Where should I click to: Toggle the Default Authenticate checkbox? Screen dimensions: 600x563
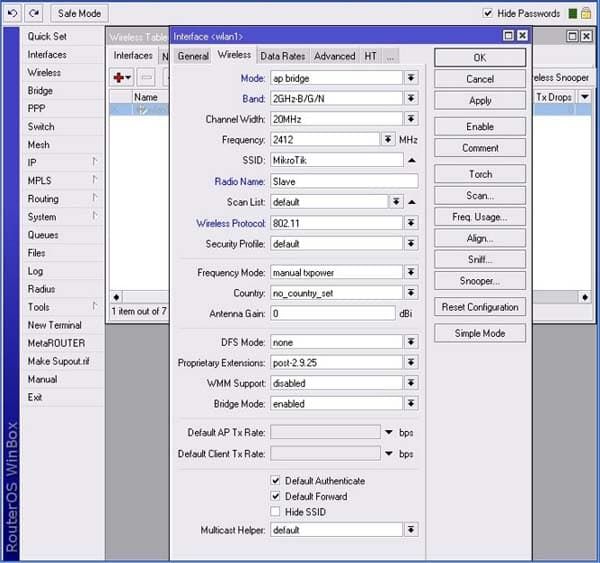(276, 481)
